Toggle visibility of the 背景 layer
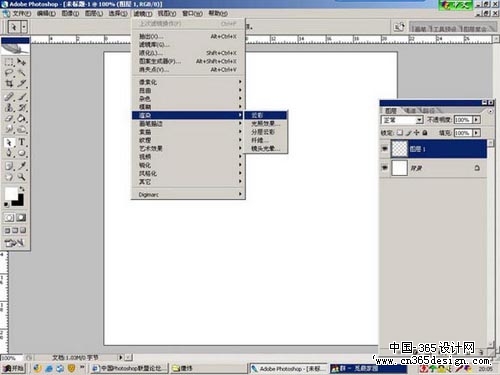 pos(384,168)
